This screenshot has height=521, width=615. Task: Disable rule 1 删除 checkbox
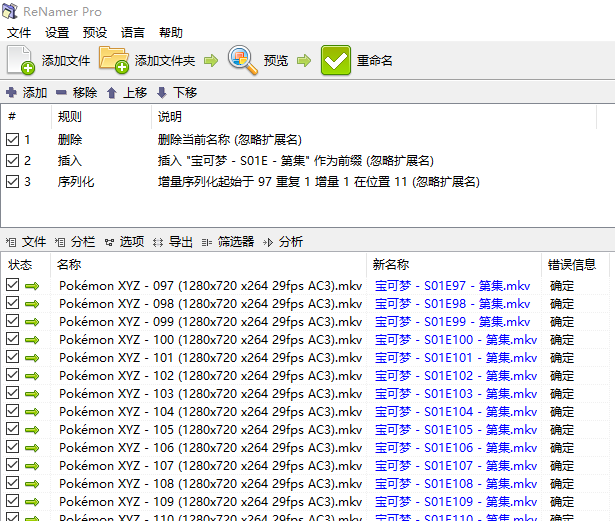coord(13,139)
